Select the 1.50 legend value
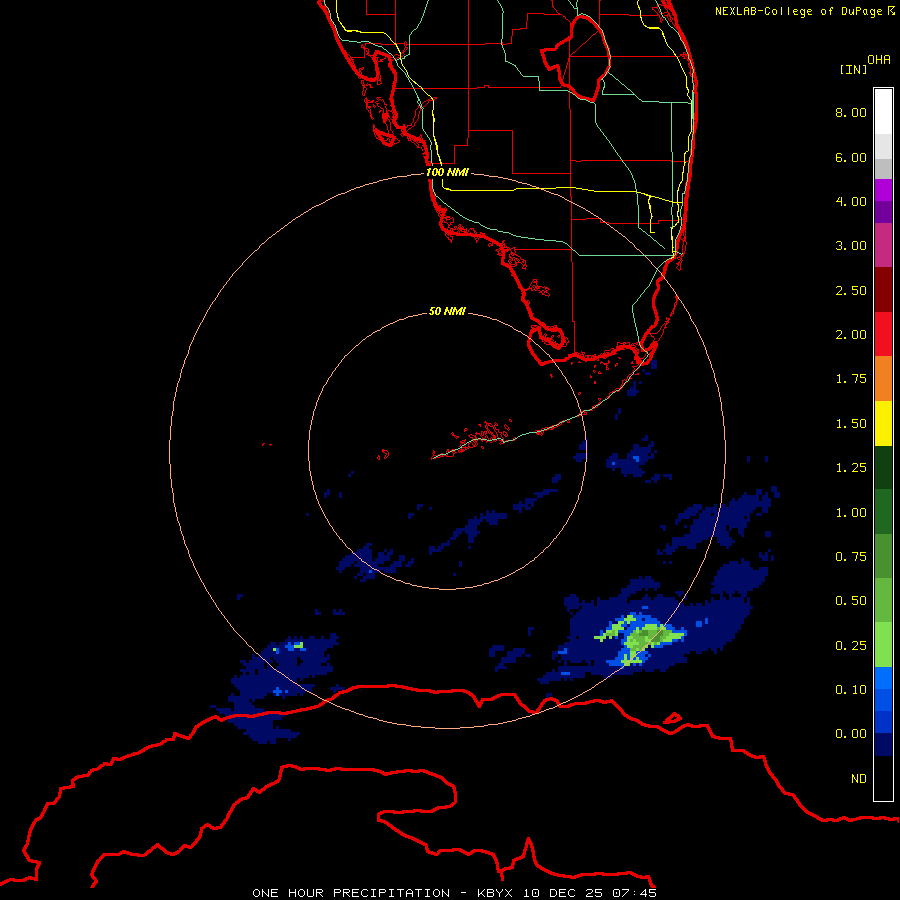The image size is (900, 900). coord(851,424)
